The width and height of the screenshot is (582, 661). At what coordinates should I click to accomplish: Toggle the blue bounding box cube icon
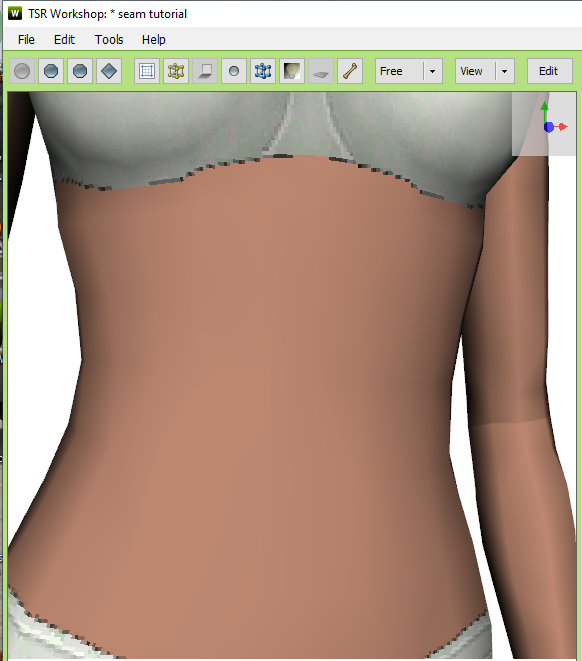263,71
